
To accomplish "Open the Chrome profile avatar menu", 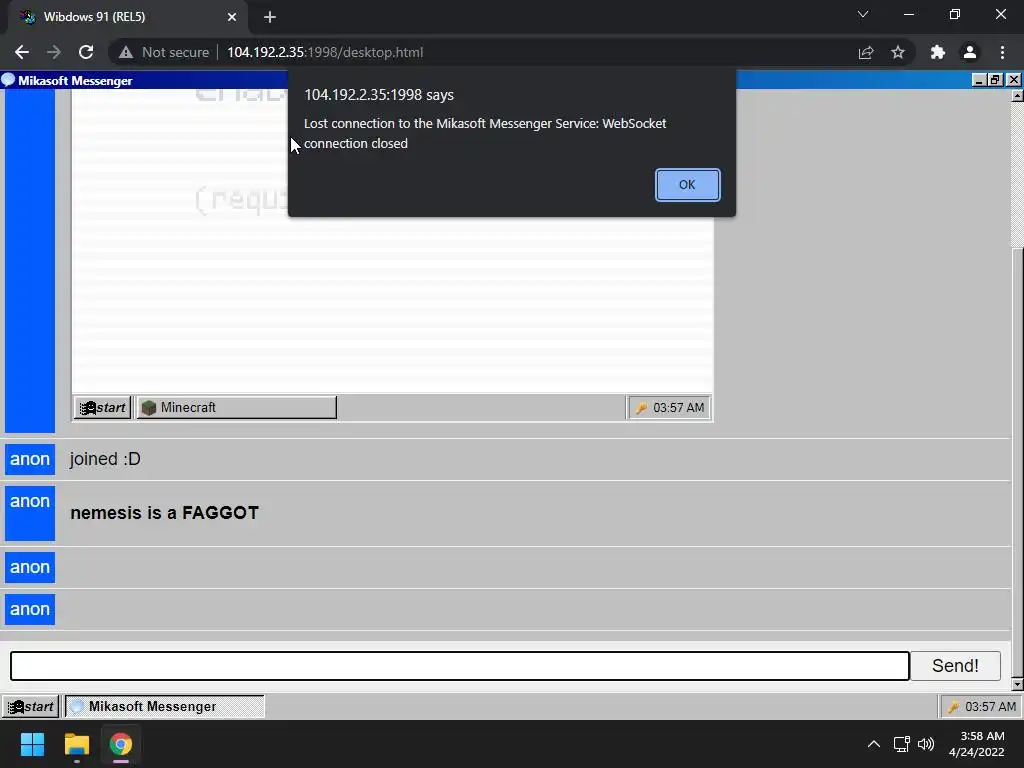I will click(x=970, y=52).
